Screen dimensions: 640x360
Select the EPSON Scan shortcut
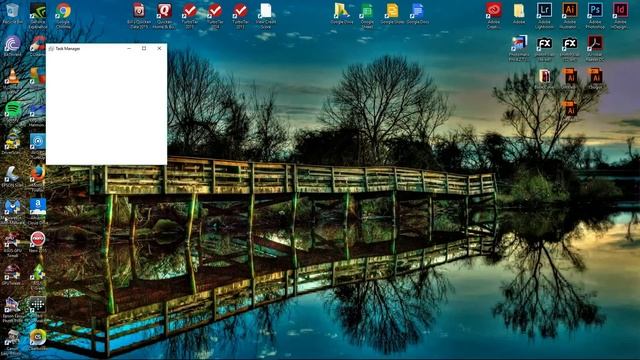tap(12, 175)
